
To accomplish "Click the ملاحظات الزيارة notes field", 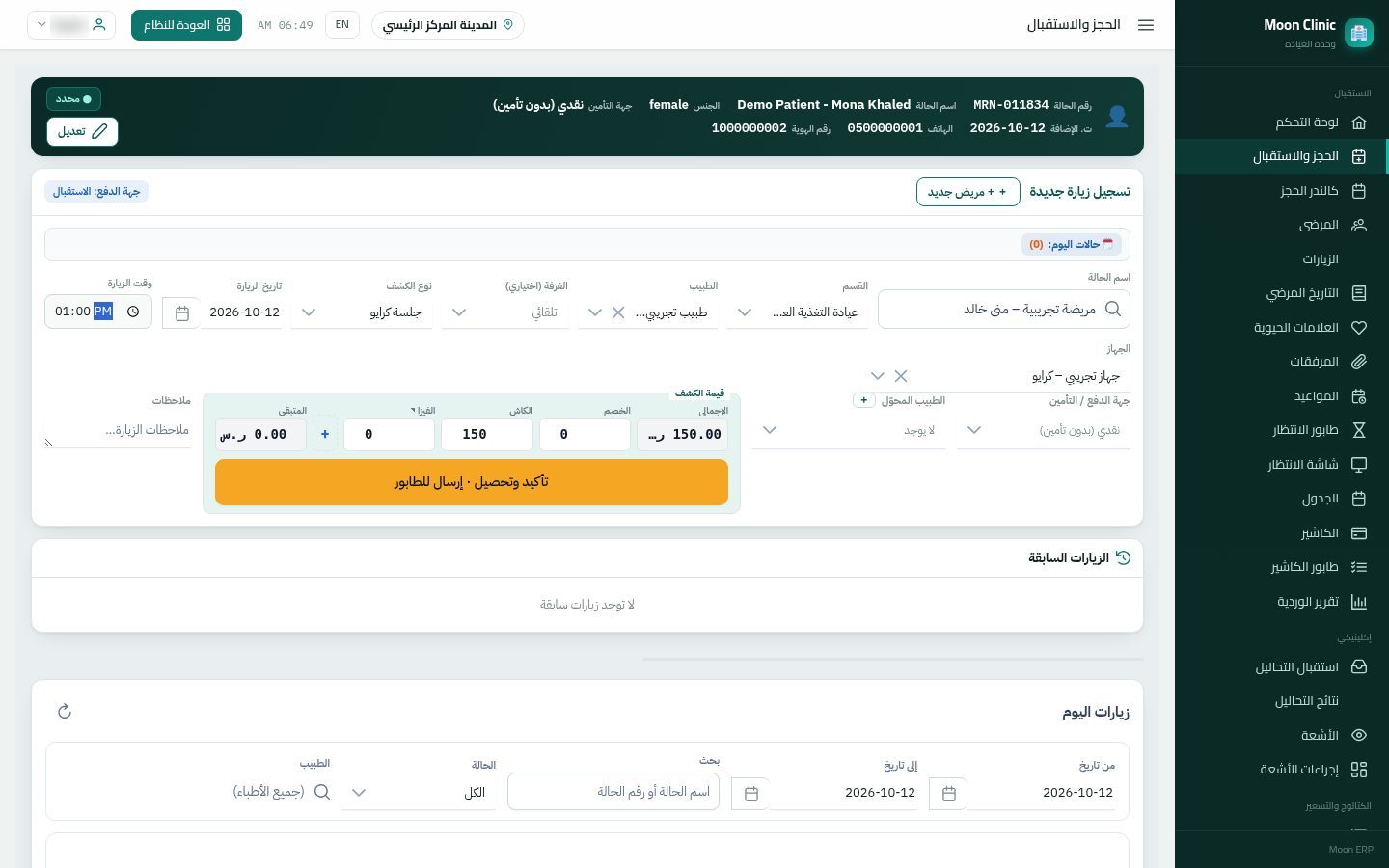I will [118, 430].
